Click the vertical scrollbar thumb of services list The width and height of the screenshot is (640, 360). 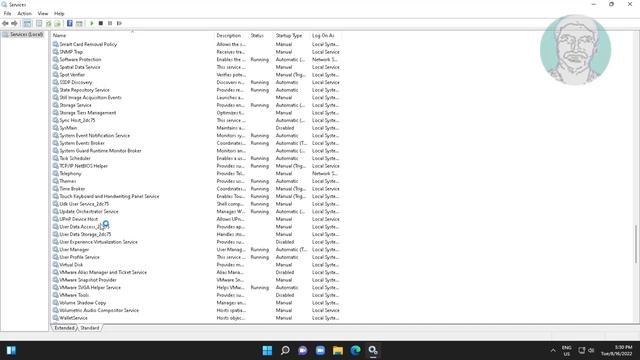636,244
